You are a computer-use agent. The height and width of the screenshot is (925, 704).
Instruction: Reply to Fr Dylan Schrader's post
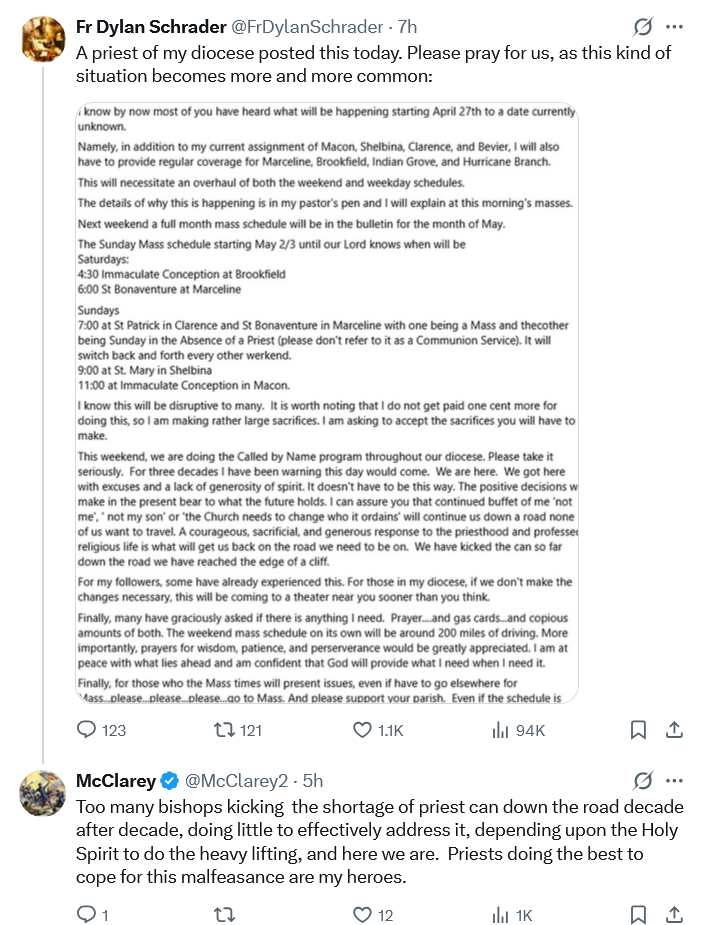(86, 730)
